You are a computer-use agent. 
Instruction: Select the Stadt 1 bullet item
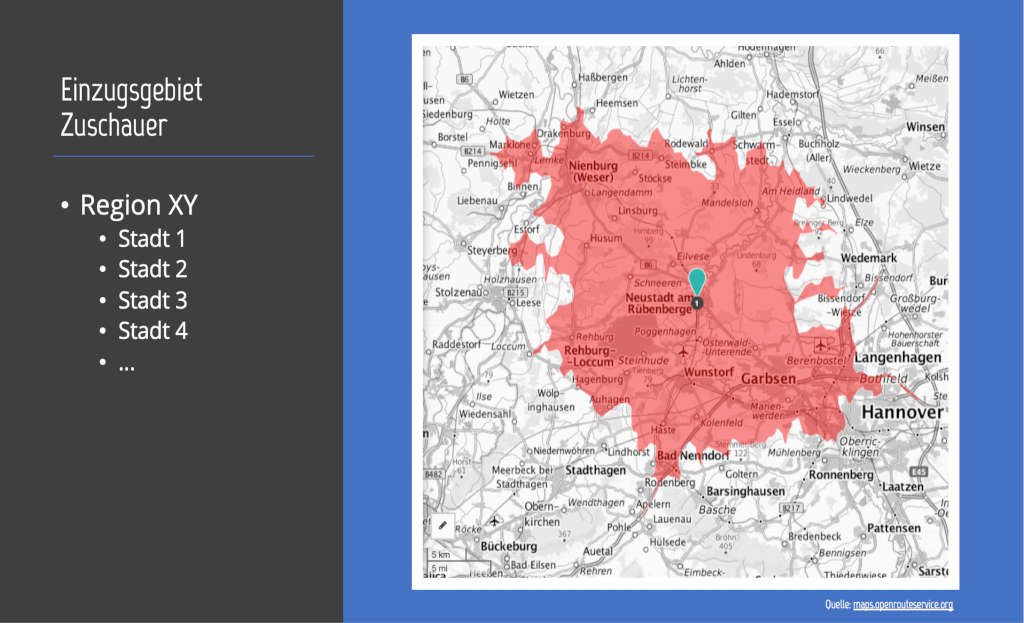152,239
